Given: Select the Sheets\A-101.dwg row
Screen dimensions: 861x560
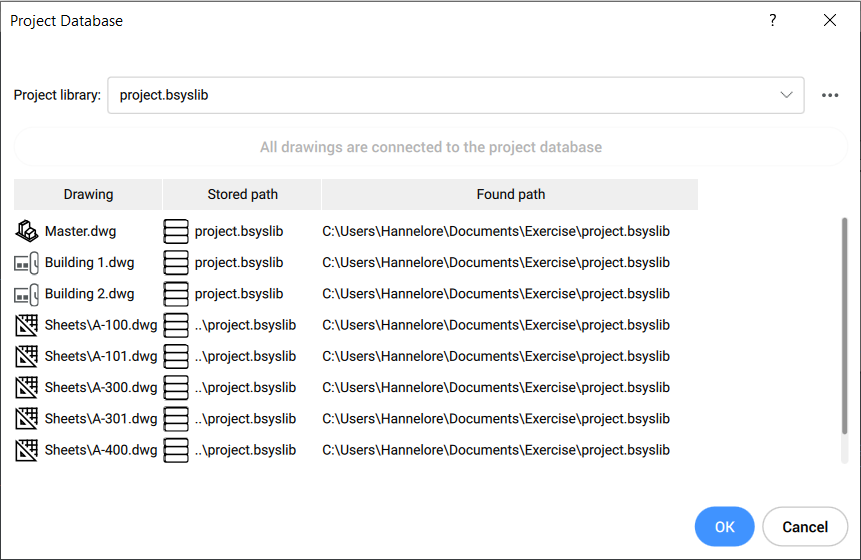Looking at the screenshot, I should pos(100,357).
